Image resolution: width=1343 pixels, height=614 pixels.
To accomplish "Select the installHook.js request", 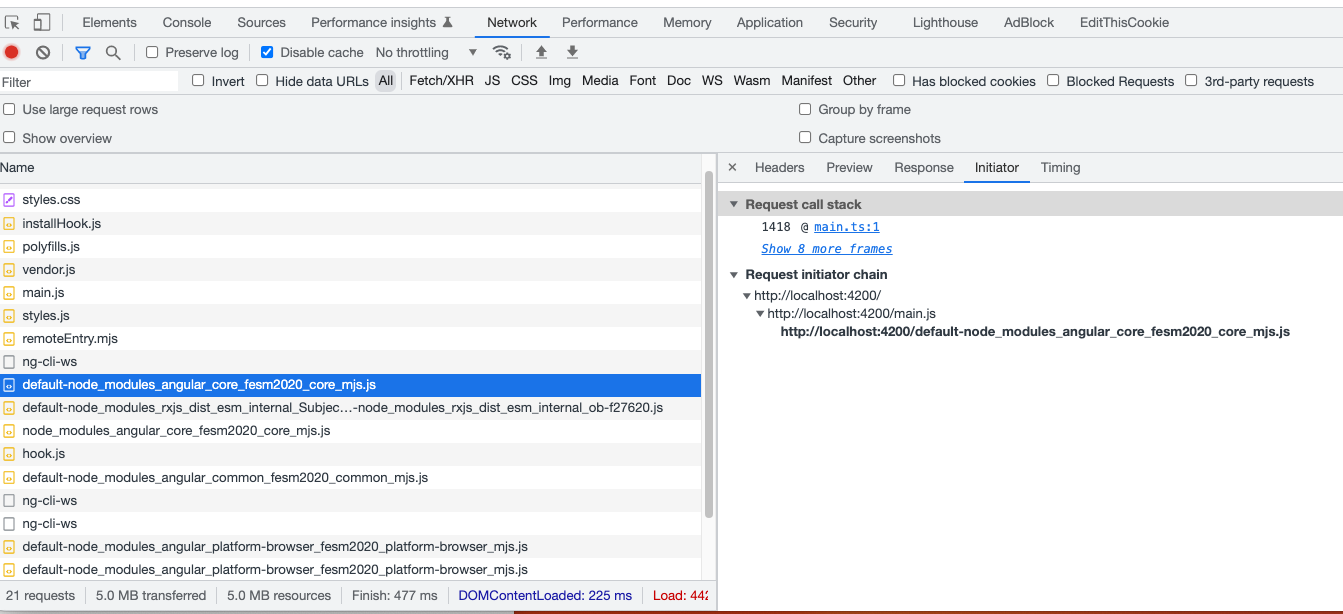I will [351, 223].
